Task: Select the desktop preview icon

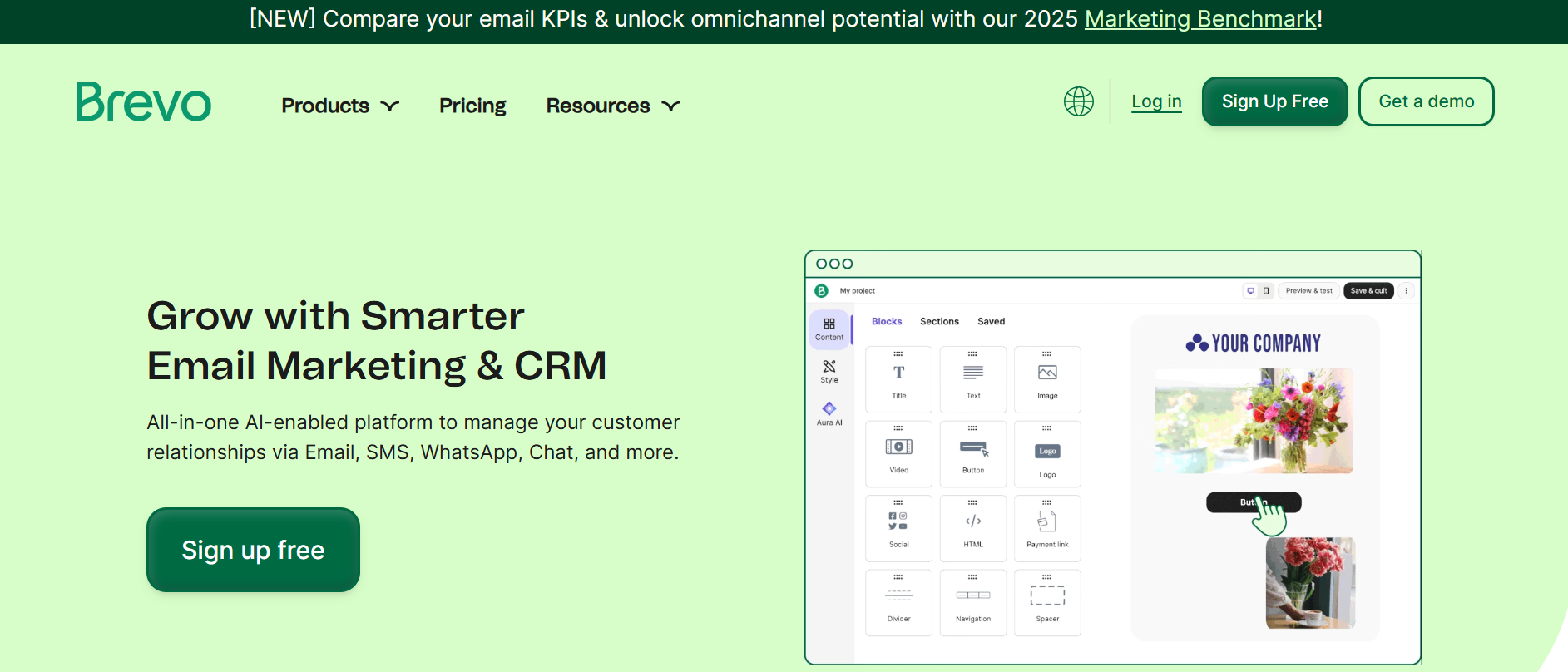Action: click(1250, 291)
